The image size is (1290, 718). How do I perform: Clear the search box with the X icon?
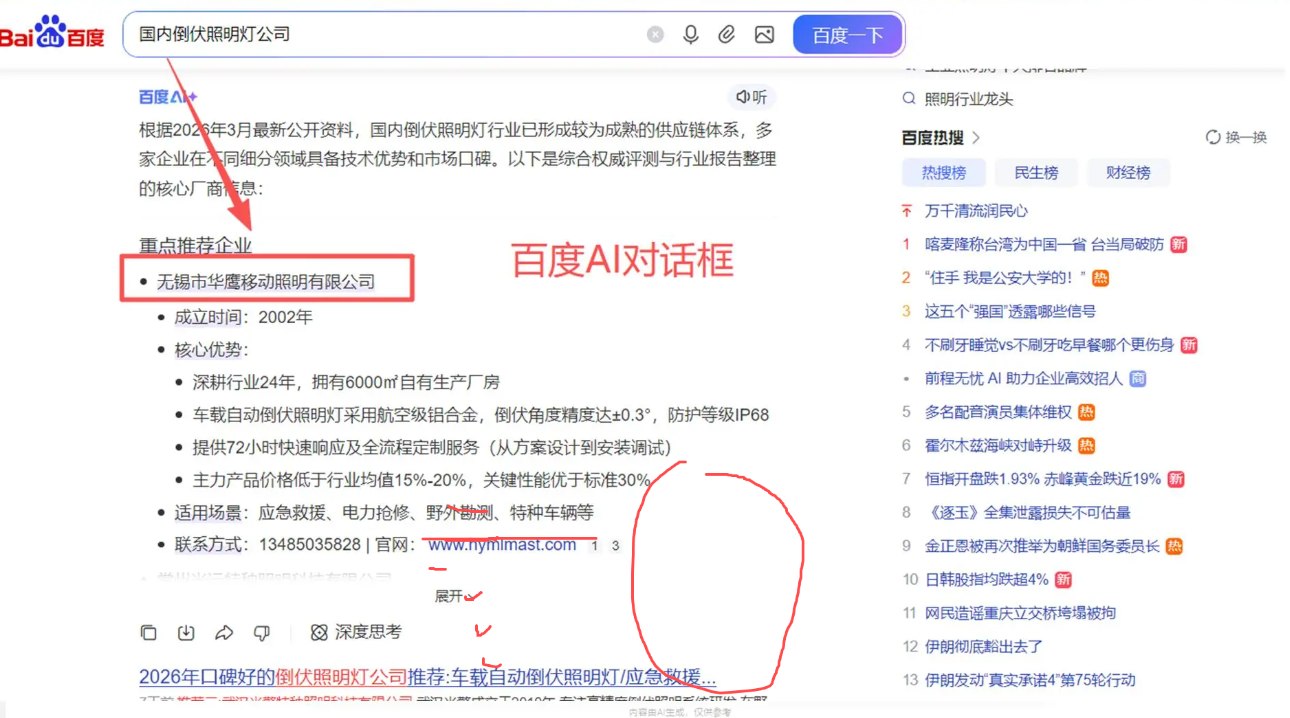click(x=655, y=34)
